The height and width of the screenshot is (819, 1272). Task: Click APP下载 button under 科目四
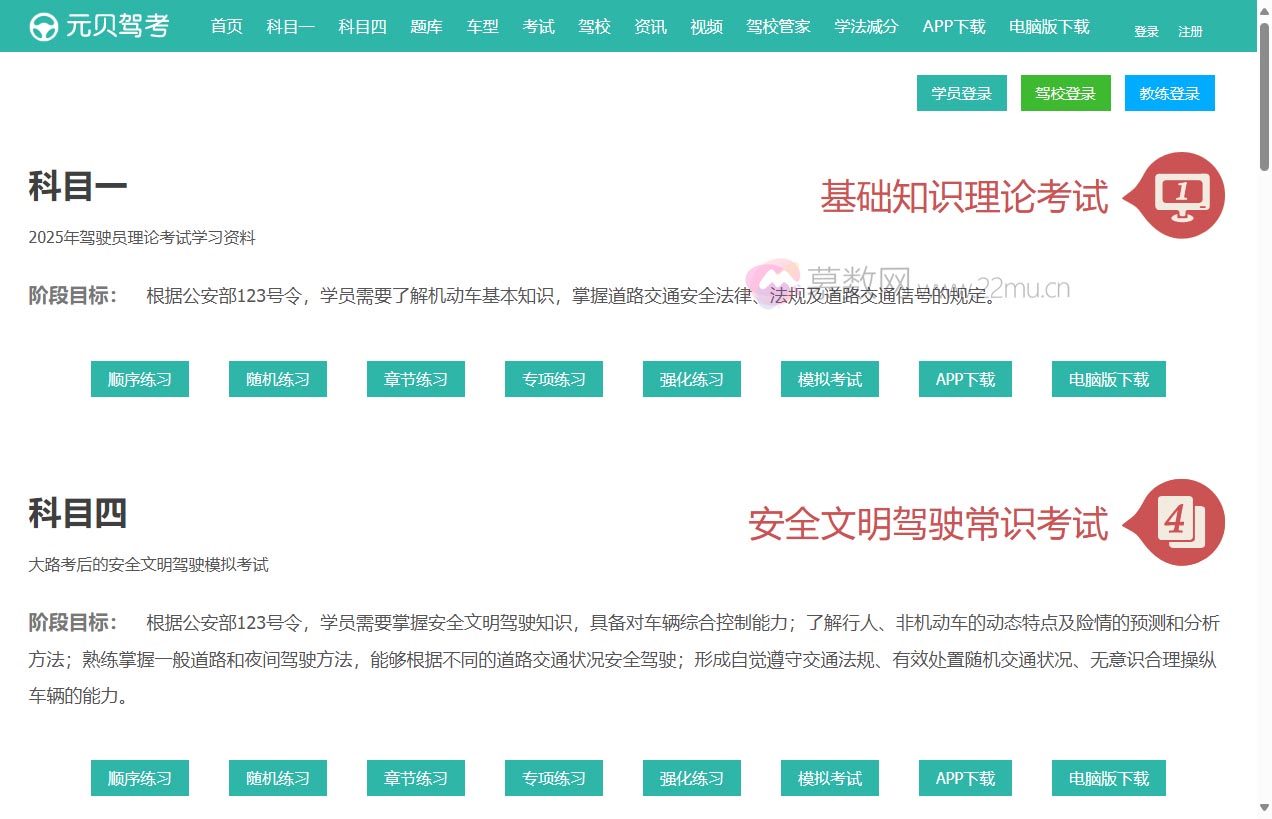point(965,778)
